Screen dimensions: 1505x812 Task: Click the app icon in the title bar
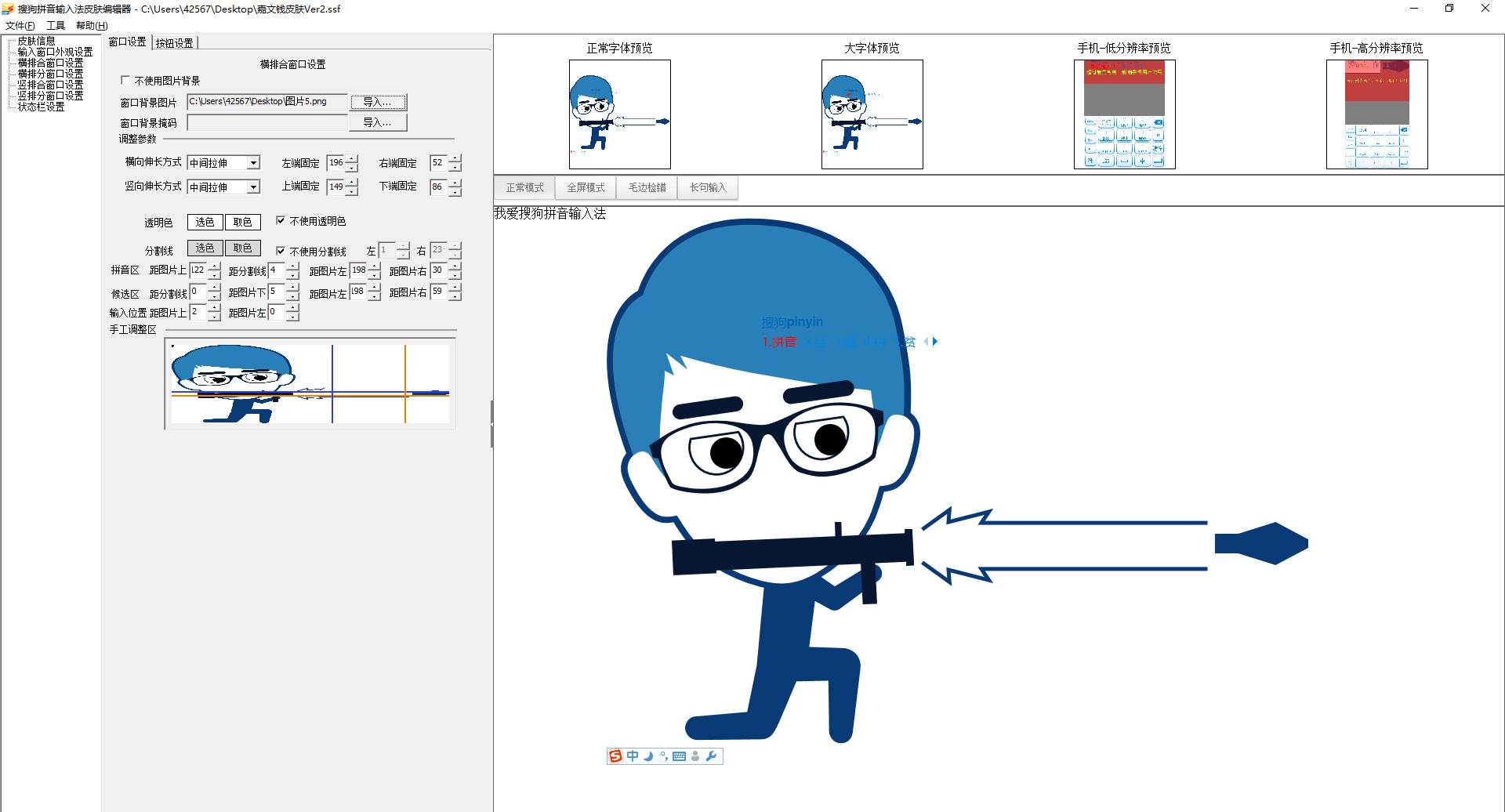coord(8,9)
